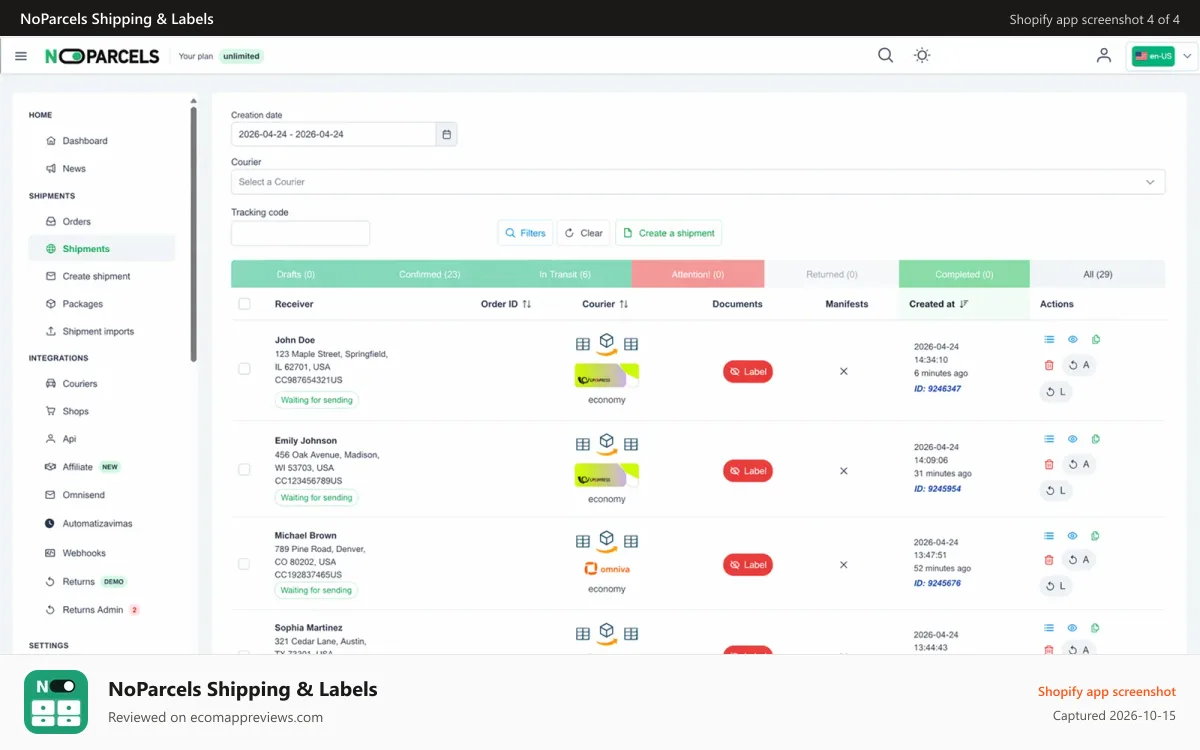
Task: Delete Emily Johnson shipment with trash icon
Action: point(1049,465)
